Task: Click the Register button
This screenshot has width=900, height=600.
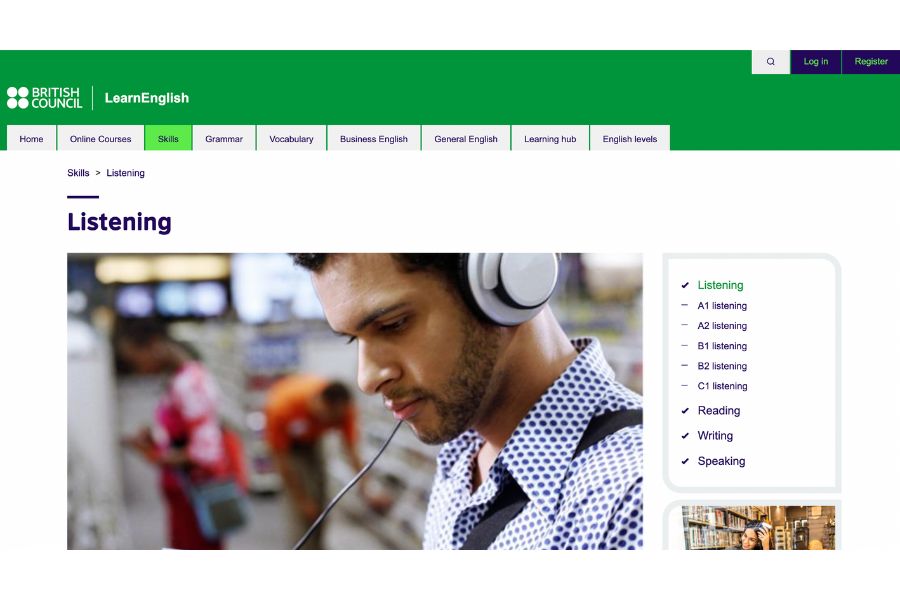Action: coord(871,62)
